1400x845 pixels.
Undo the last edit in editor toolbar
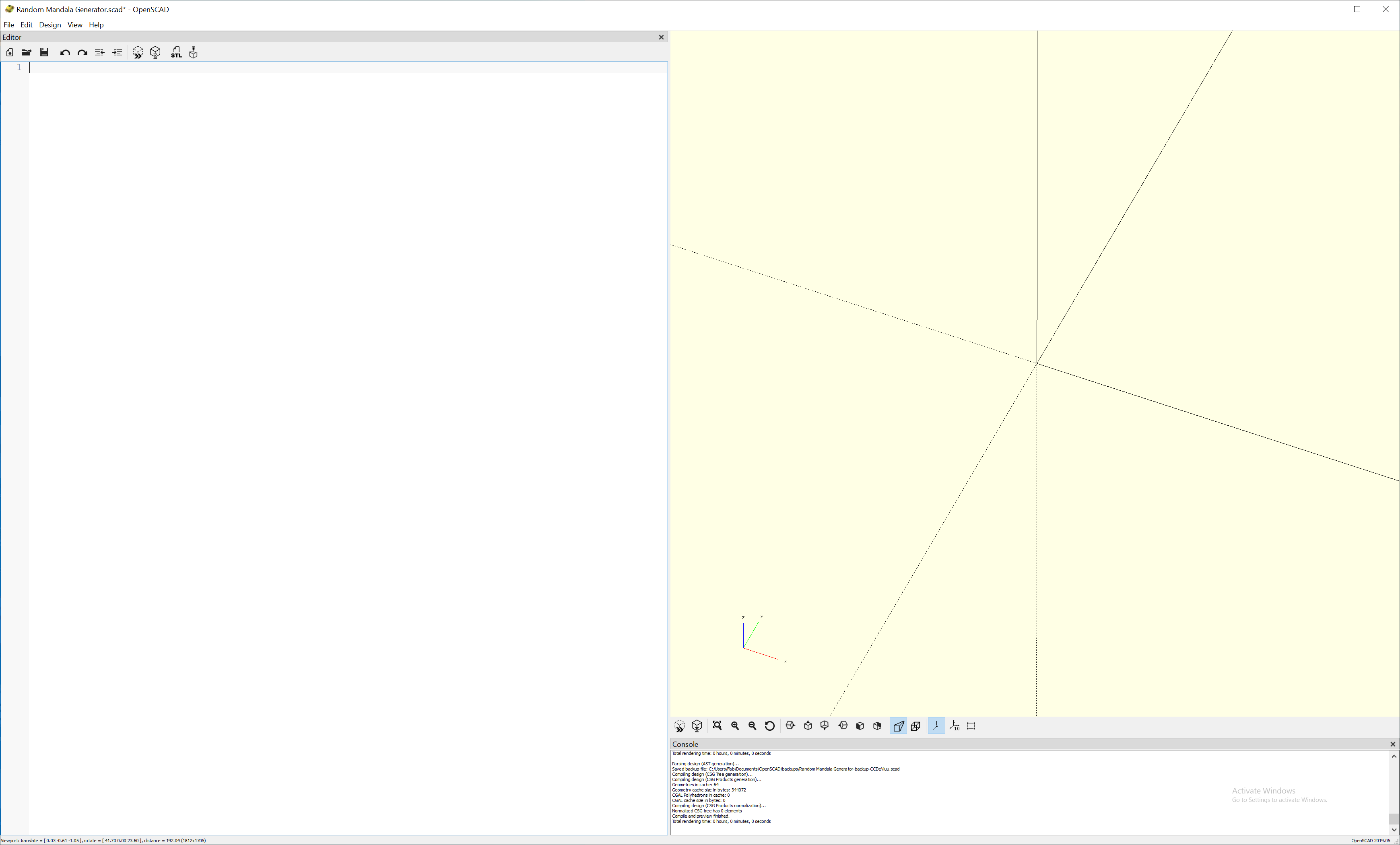(x=65, y=52)
